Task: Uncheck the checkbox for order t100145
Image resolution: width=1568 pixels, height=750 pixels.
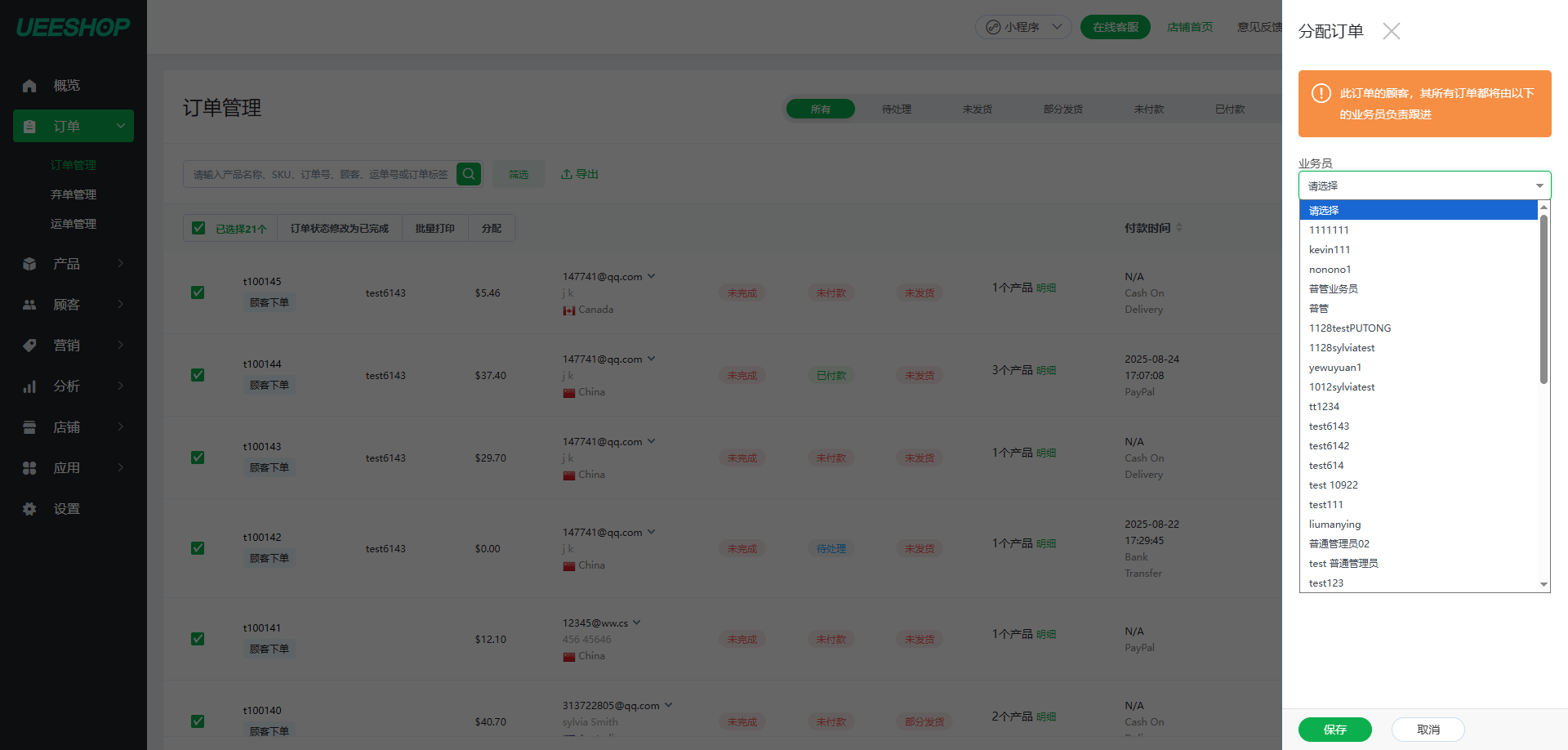Action: tap(198, 292)
